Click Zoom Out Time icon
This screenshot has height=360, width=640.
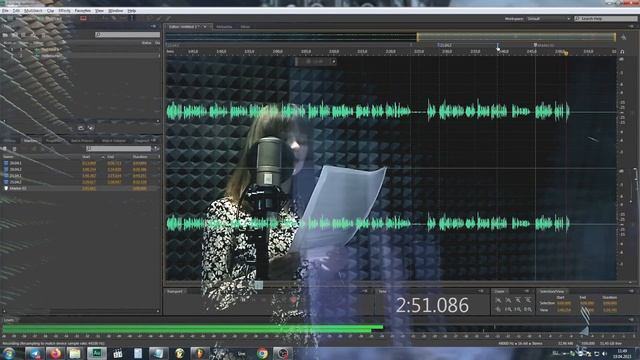[528, 300]
